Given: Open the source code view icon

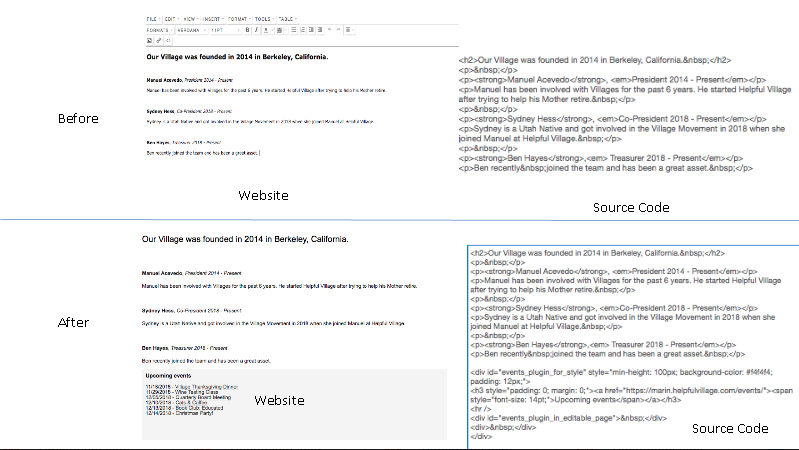Looking at the screenshot, I should click(168, 41).
